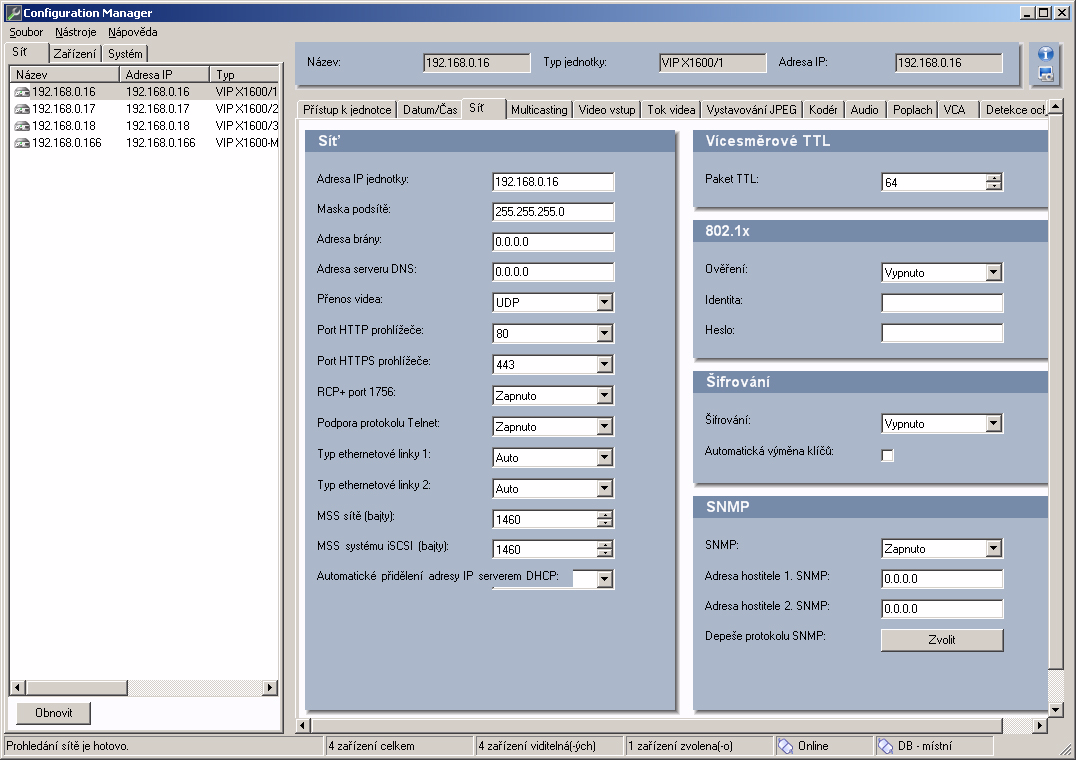Open the Port HTTPS prohlížeče dropdown
Image resolution: width=1076 pixels, height=760 pixels.
tap(604, 364)
